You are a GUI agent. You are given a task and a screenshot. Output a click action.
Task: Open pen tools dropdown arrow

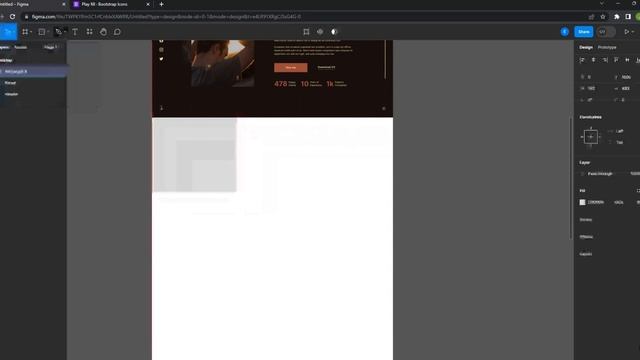tap(65, 32)
